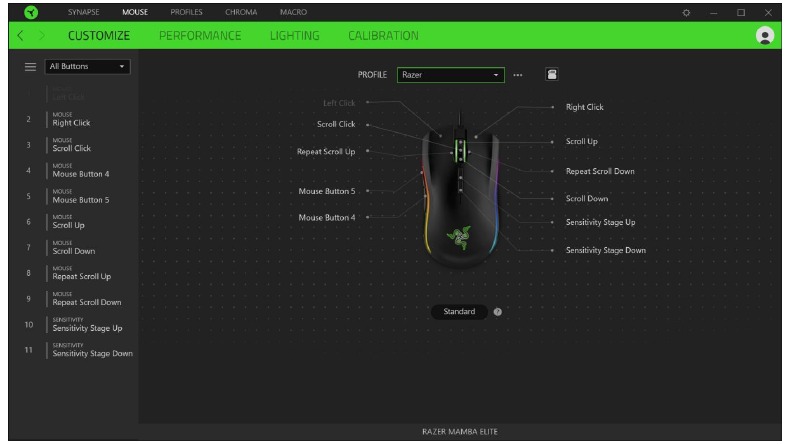The image size is (788, 444).
Task: Go forward with the right arrow
Action: [42, 35]
